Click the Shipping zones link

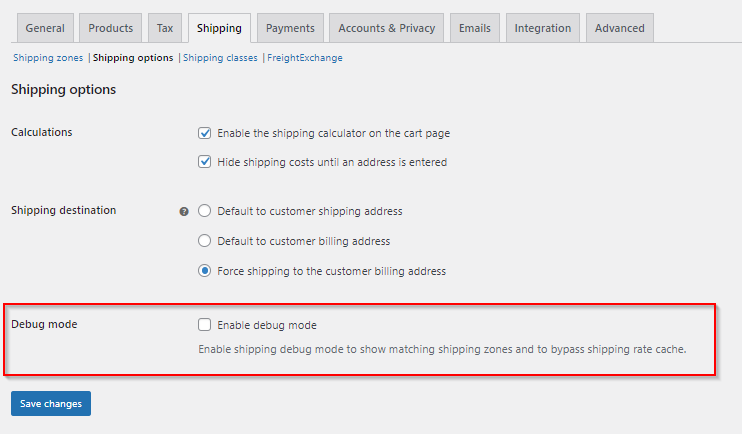click(48, 58)
